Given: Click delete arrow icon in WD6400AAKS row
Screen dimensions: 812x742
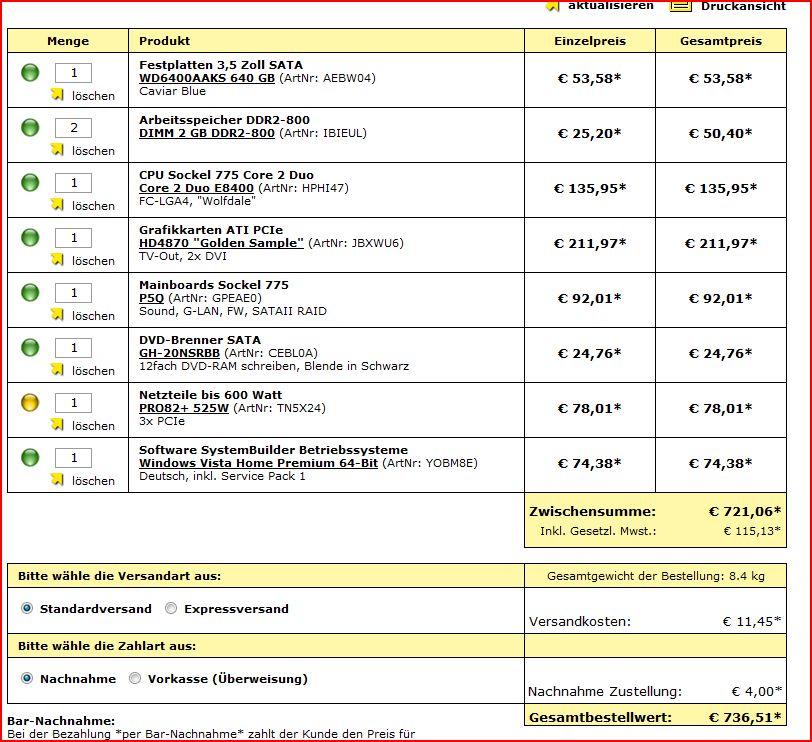Looking at the screenshot, I should (x=57, y=95).
